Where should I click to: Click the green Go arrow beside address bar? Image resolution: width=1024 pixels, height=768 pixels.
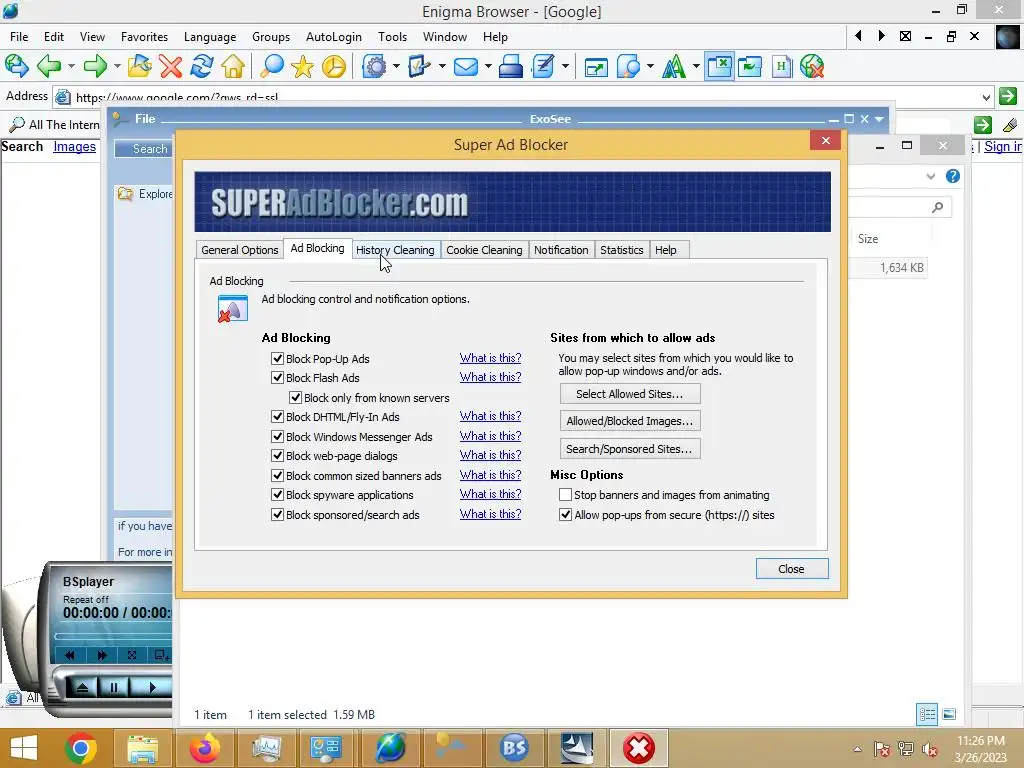[x=1008, y=96]
